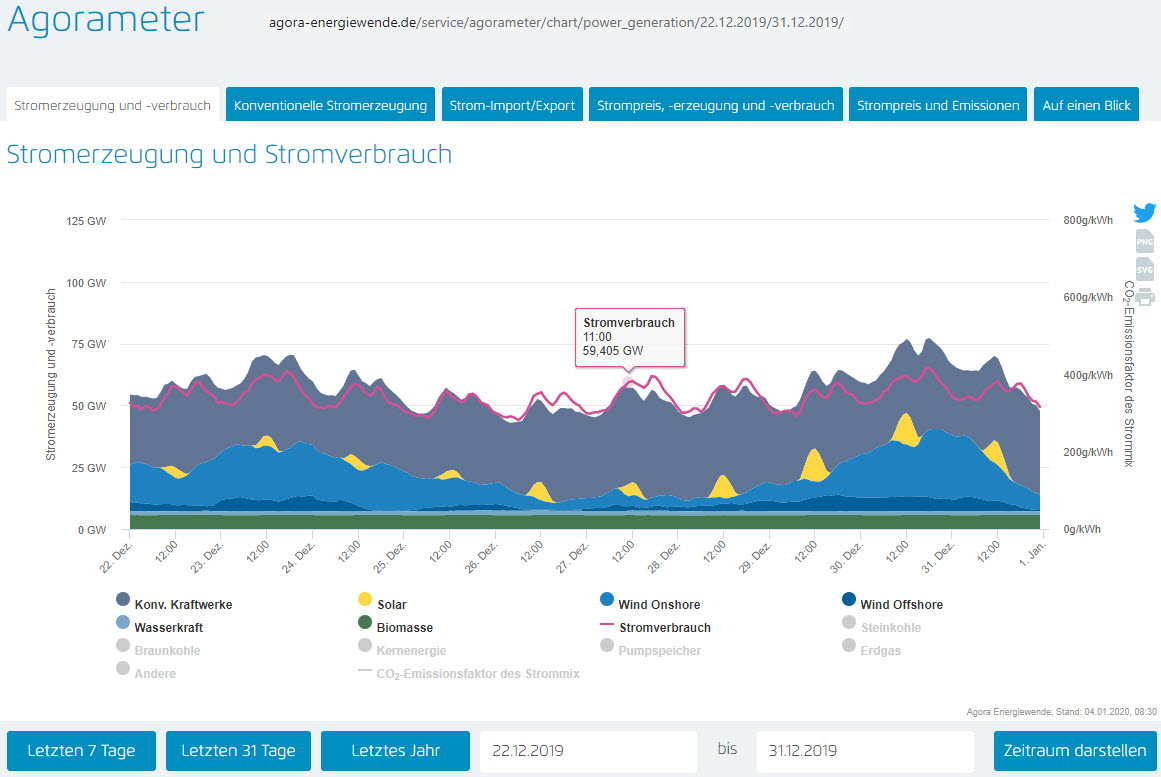Screen dimensions: 1161x777
Task: Print chart using printer icon
Action: click(x=1144, y=296)
